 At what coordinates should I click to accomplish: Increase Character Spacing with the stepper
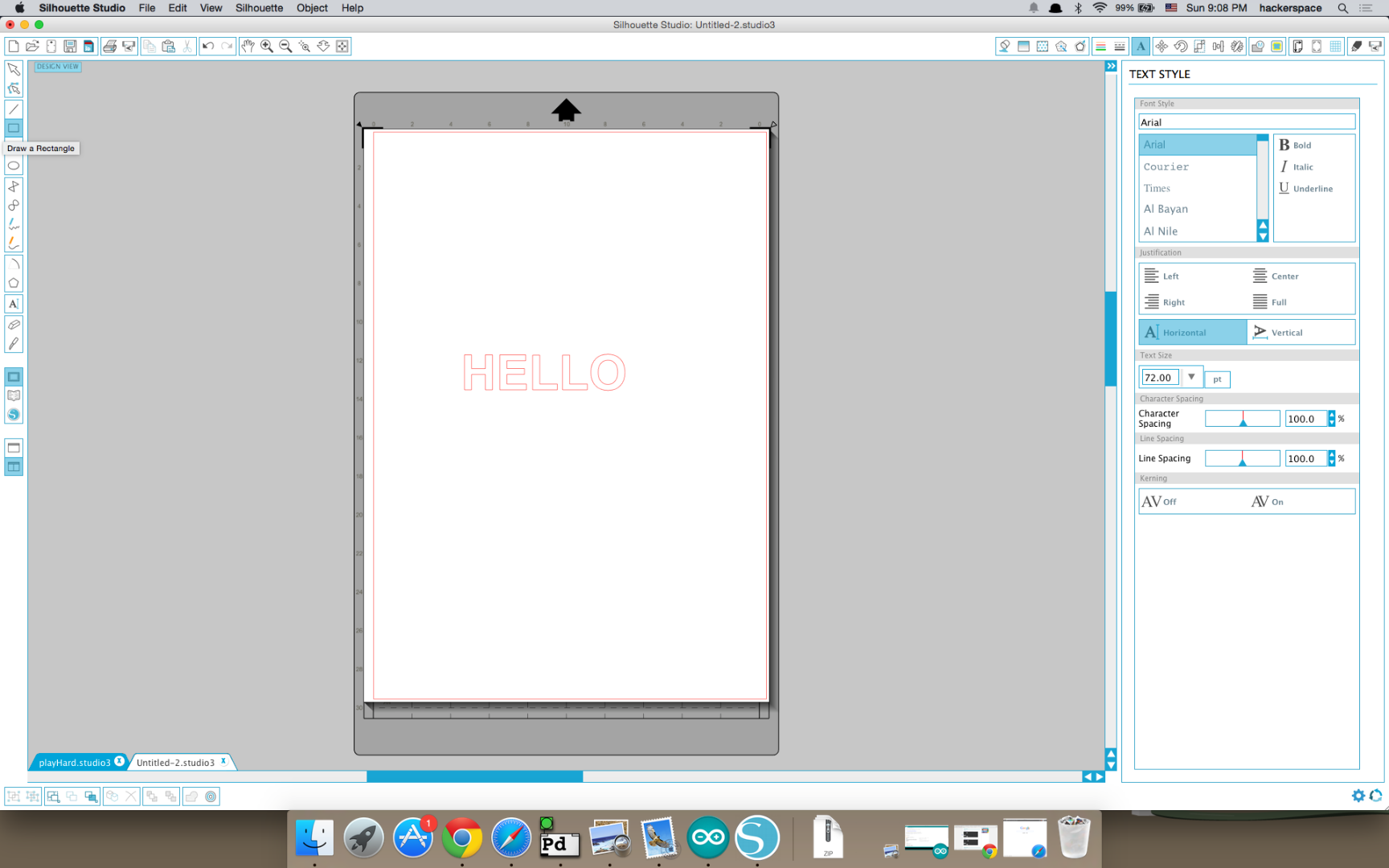point(1331,415)
